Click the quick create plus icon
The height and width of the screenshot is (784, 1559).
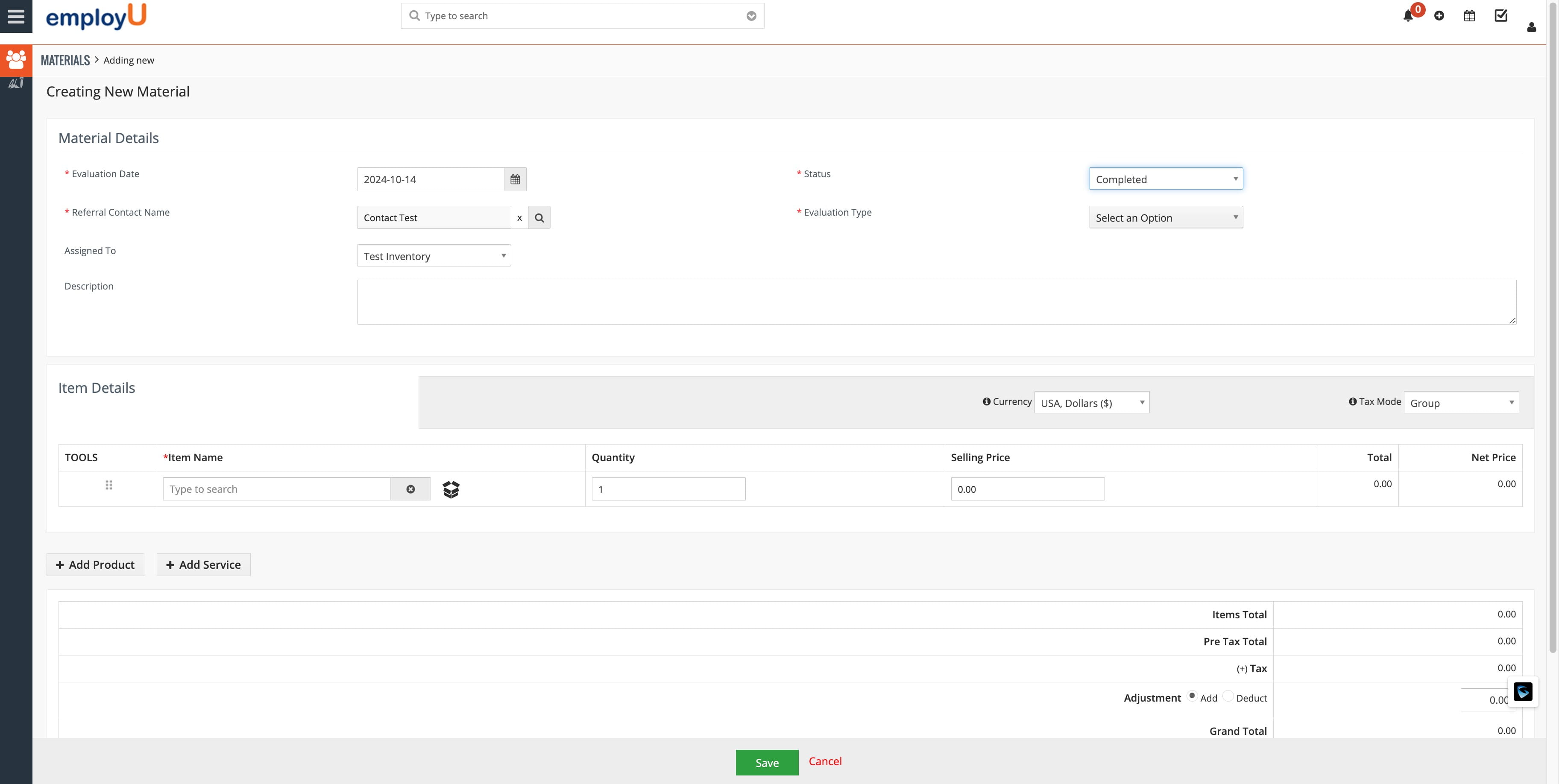1439,16
